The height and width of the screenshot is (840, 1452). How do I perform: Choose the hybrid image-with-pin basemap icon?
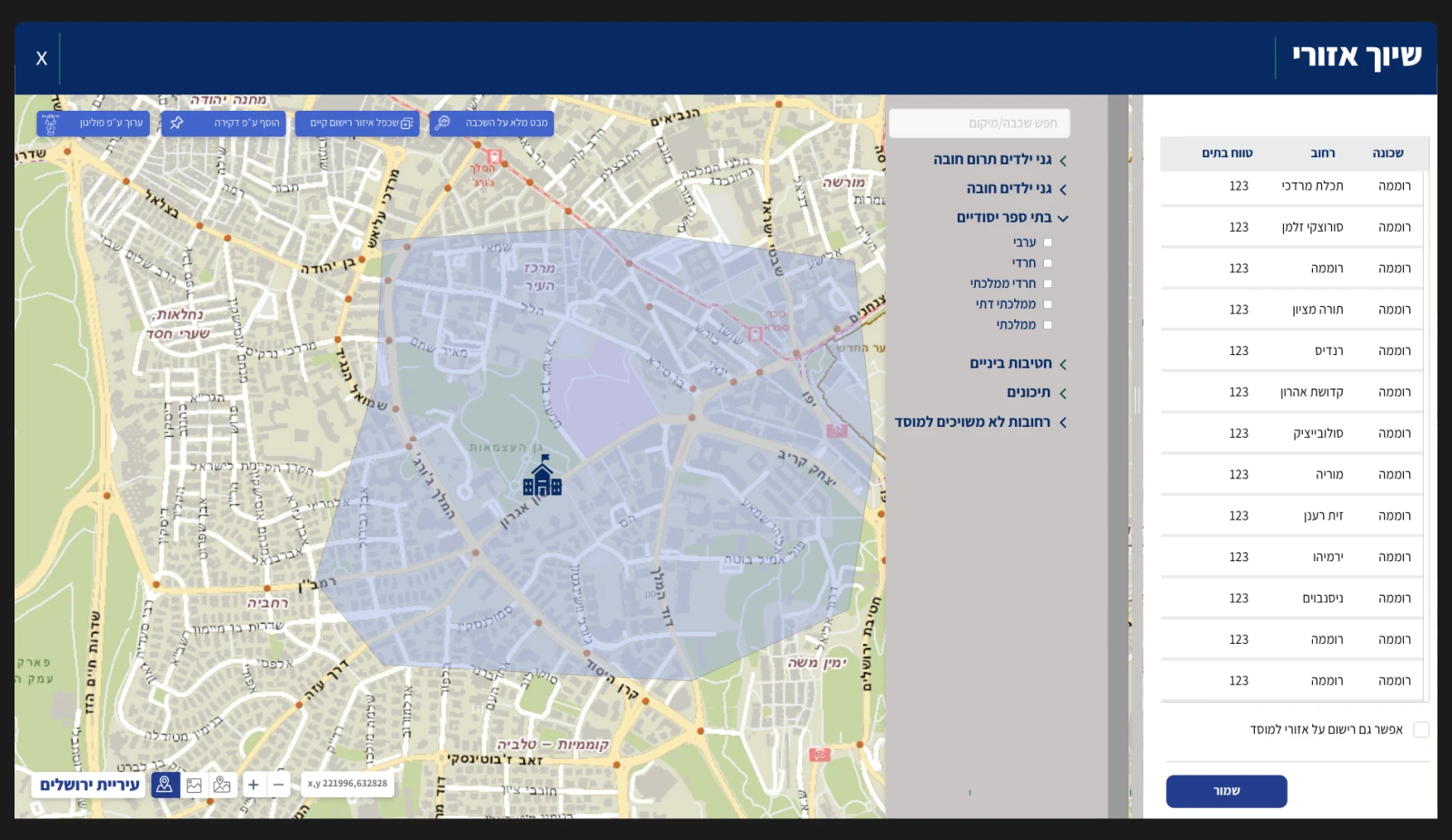pos(222,785)
